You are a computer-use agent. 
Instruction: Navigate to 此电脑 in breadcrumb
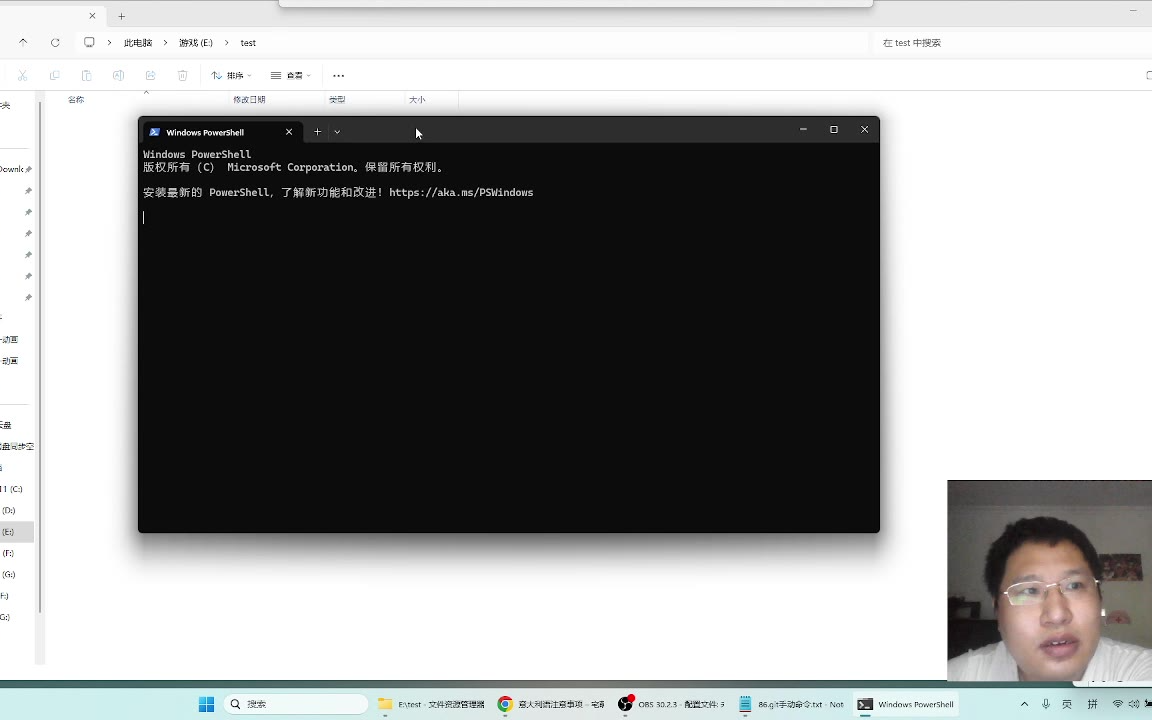point(138,43)
